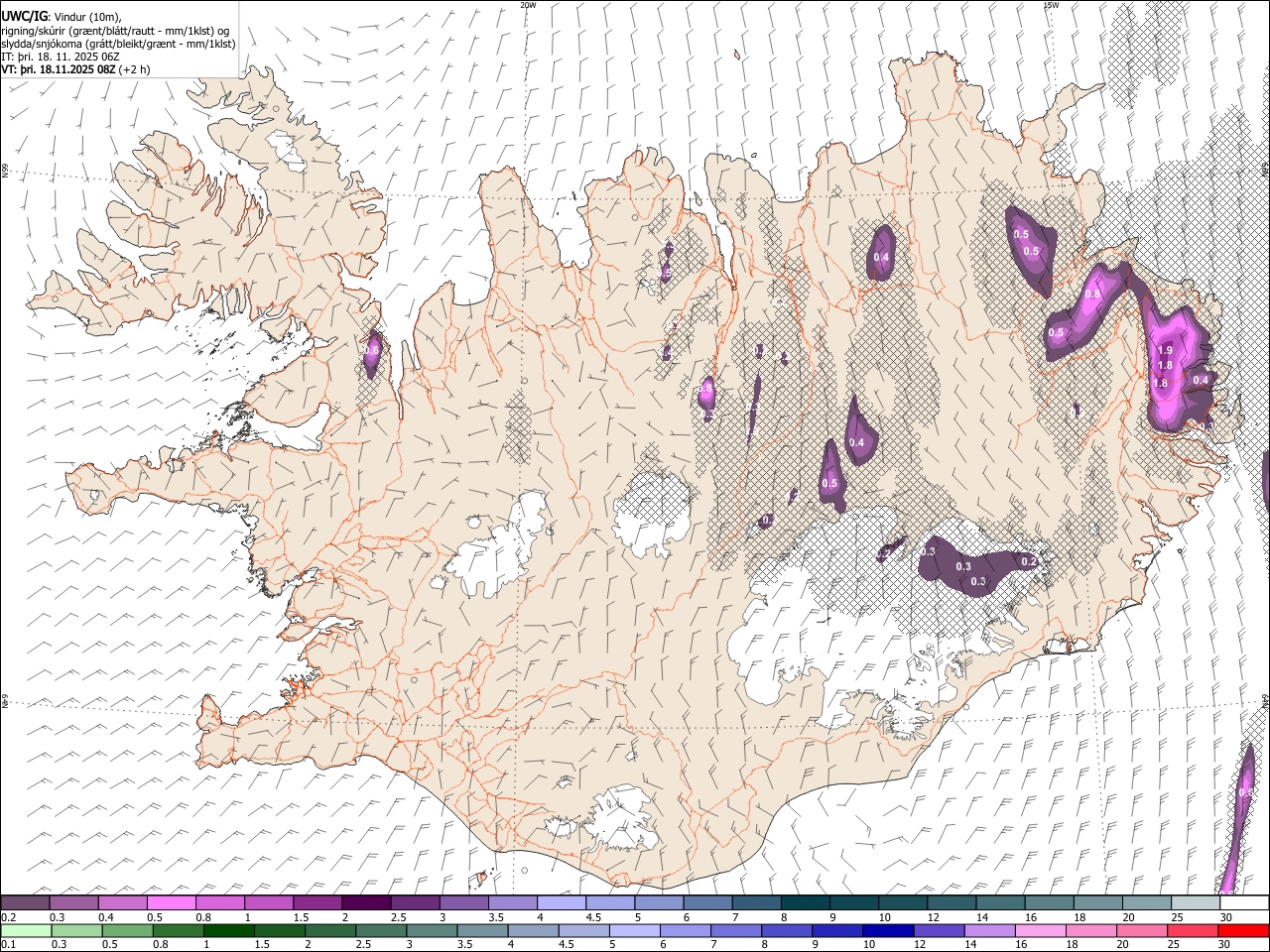The width and height of the screenshot is (1270, 952).
Task: Click the '1.9' snowfall value on the map
Action: [1165, 350]
